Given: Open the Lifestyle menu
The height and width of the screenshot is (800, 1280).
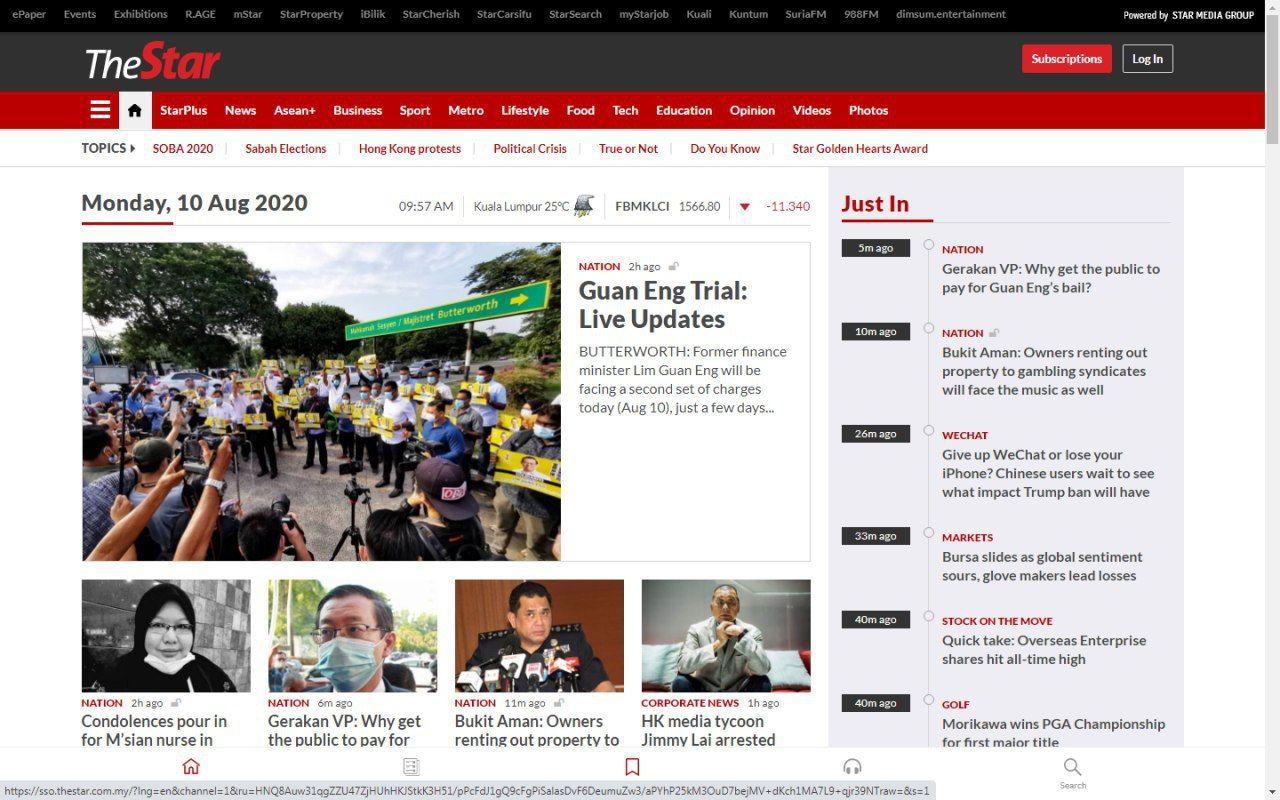Looking at the screenshot, I should 525,110.
